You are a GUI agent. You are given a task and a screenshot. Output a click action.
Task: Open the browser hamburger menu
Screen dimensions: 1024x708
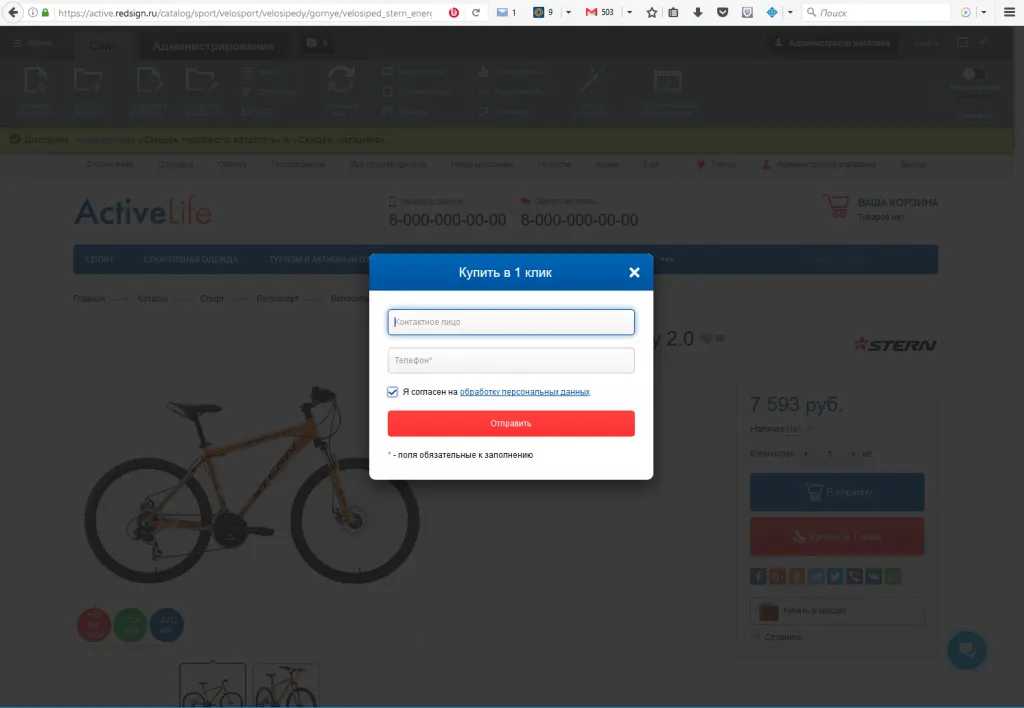(1009, 12)
